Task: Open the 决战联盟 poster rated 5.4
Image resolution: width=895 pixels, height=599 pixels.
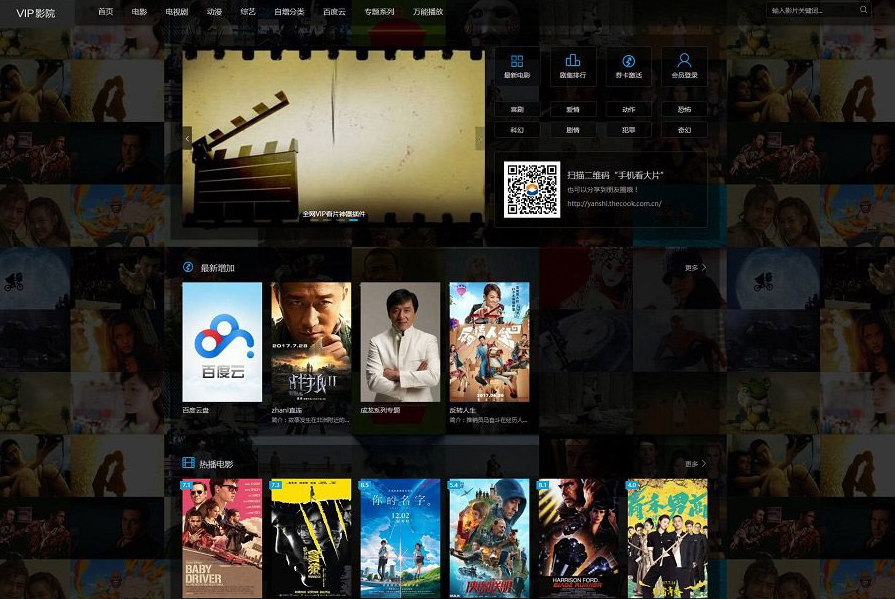Action: pos(489,538)
